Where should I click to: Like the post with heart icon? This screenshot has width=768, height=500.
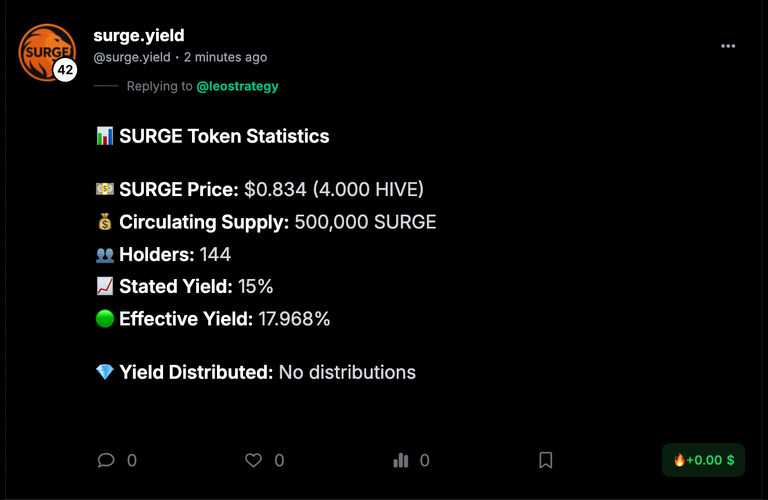253,460
